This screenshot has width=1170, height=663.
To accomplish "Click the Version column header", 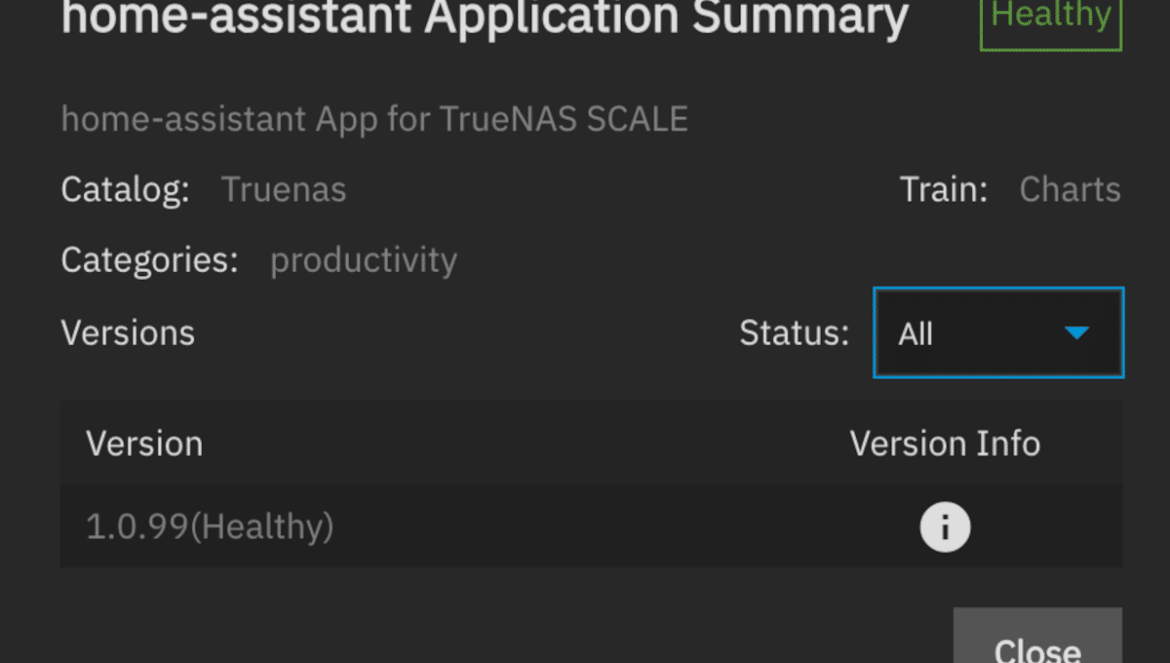I will 144,444.
